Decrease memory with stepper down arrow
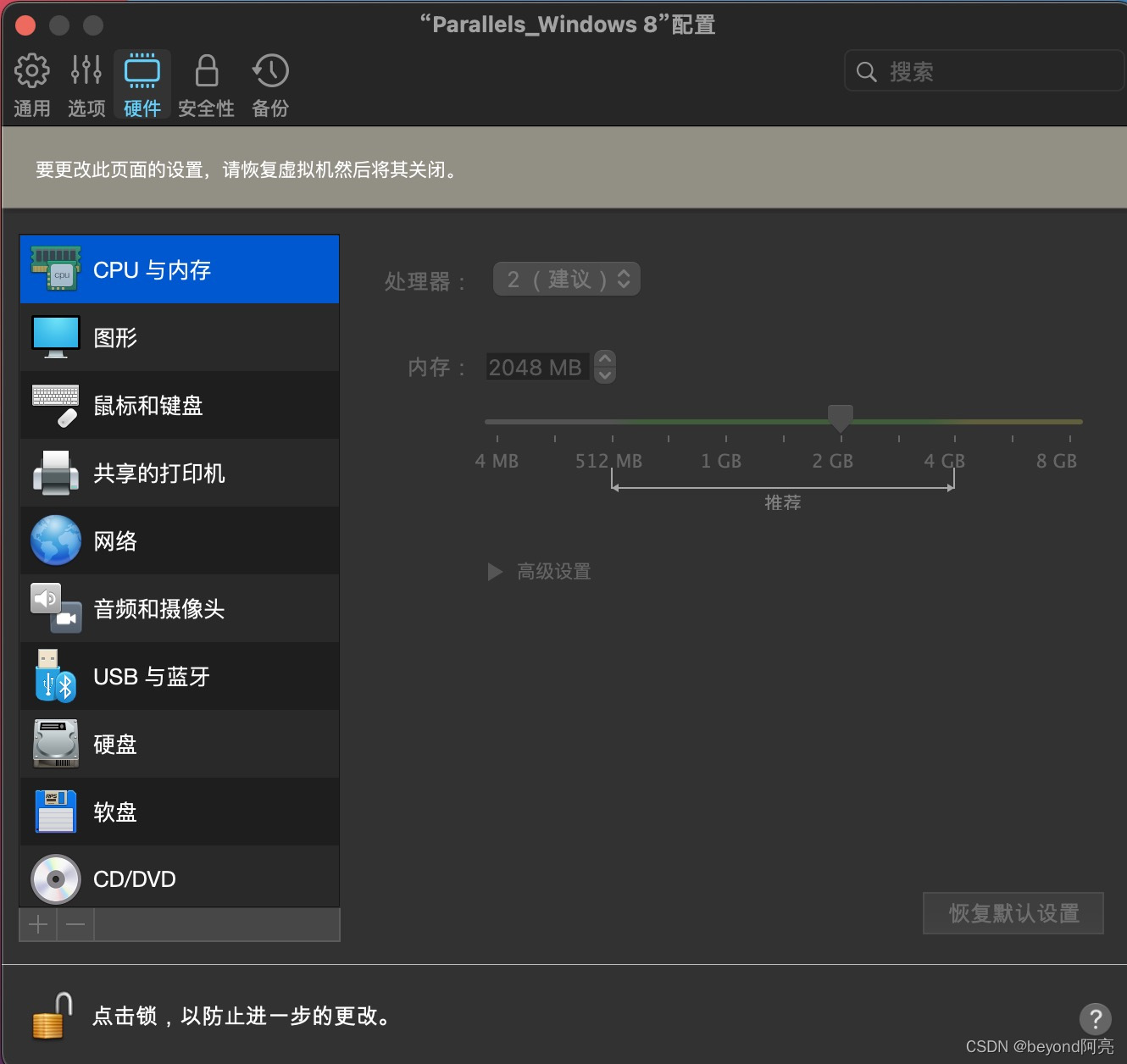The image size is (1127, 1064). point(605,374)
